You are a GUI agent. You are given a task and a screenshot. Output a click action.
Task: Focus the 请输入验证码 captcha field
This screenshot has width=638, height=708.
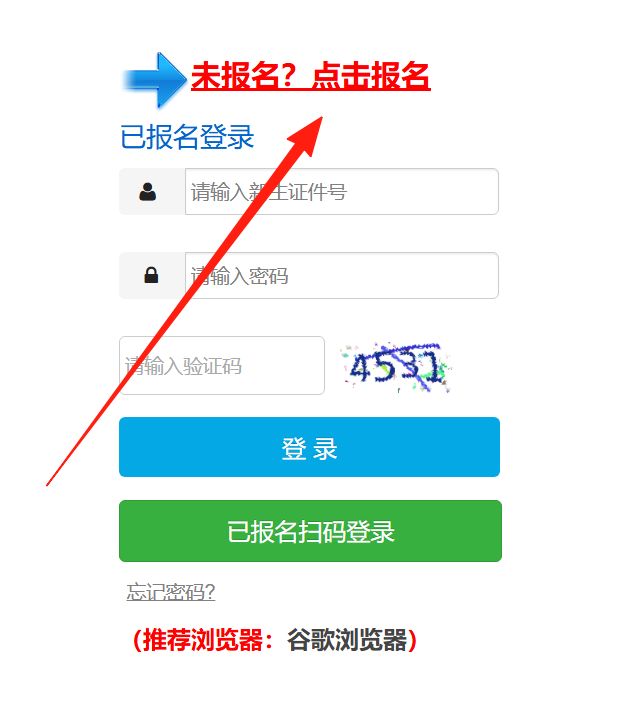point(222,365)
